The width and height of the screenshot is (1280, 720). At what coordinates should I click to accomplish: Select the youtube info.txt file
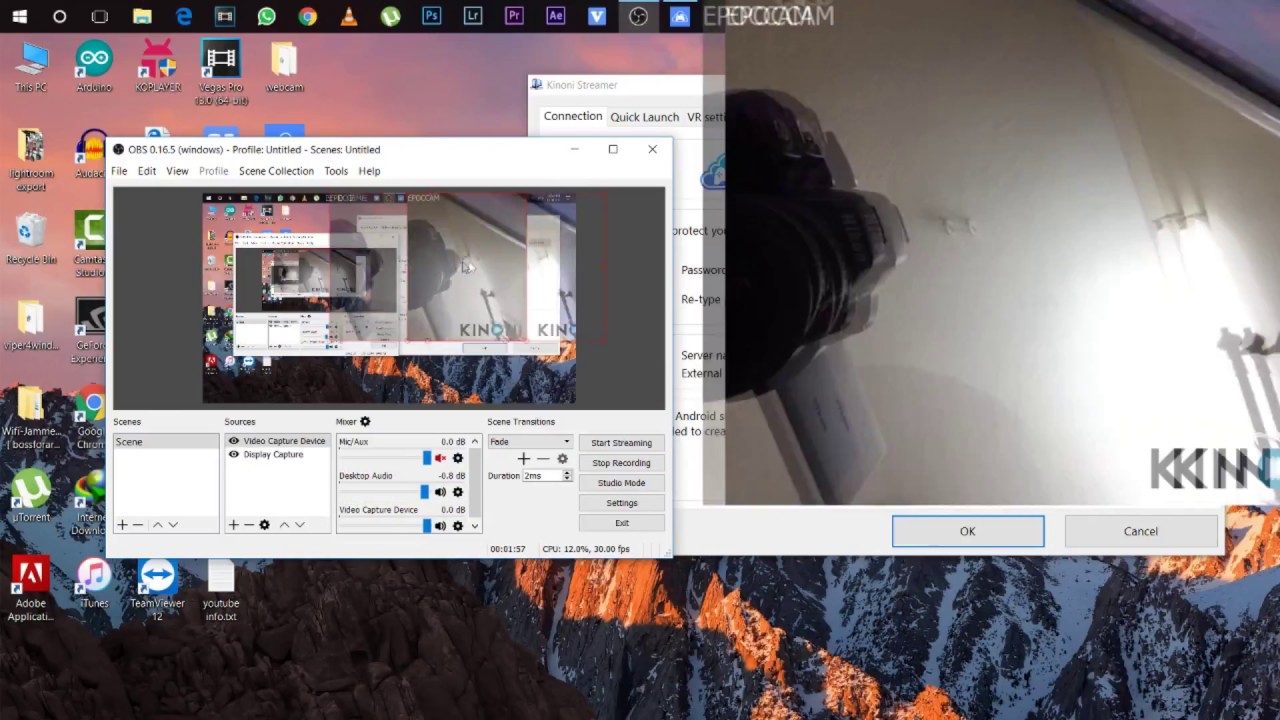[x=221, y=590]
